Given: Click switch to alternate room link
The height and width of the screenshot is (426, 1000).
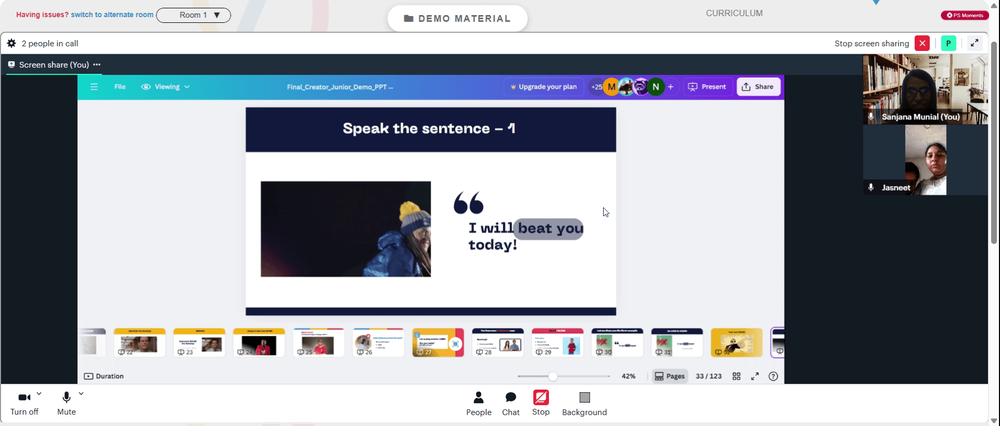Looking at the screenshot, I should pyautogui.click(x=112, y=14).
